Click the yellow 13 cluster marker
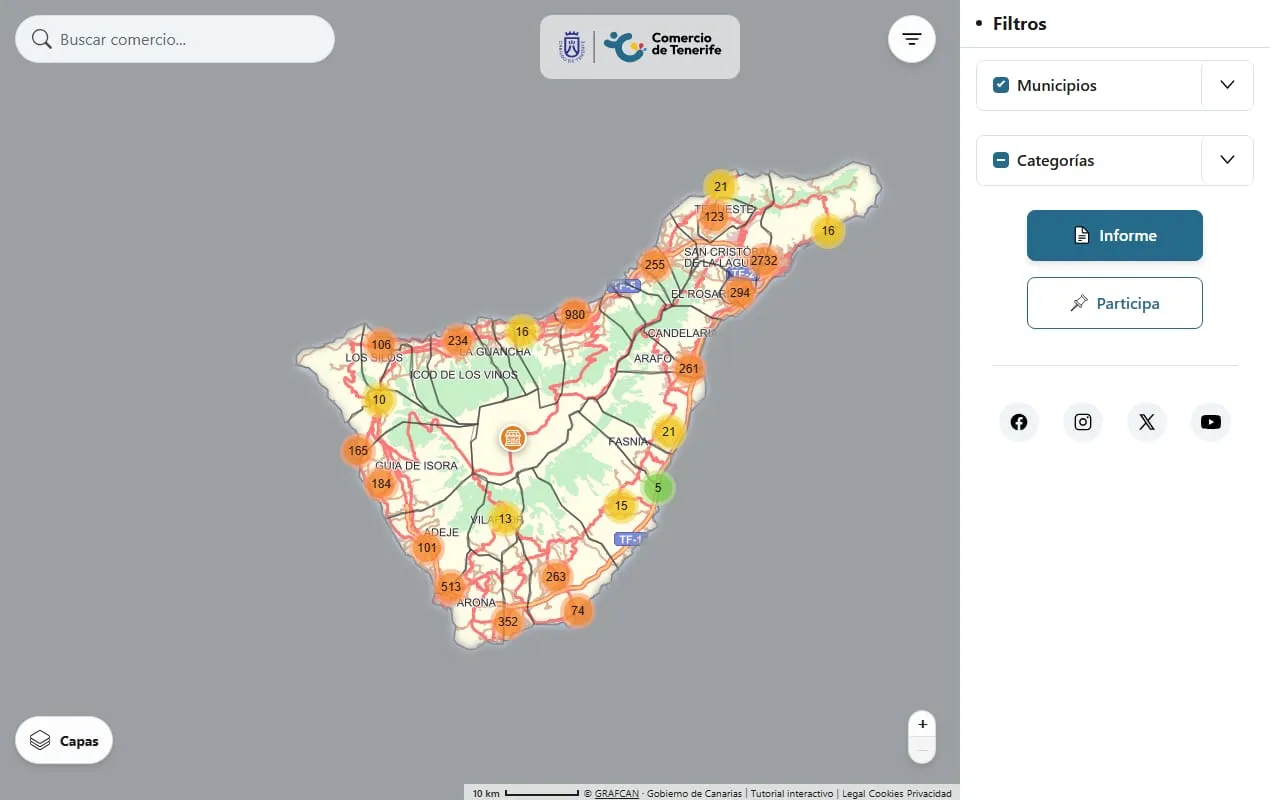This screenshot has height=800, width=1280. pos(505,519)
